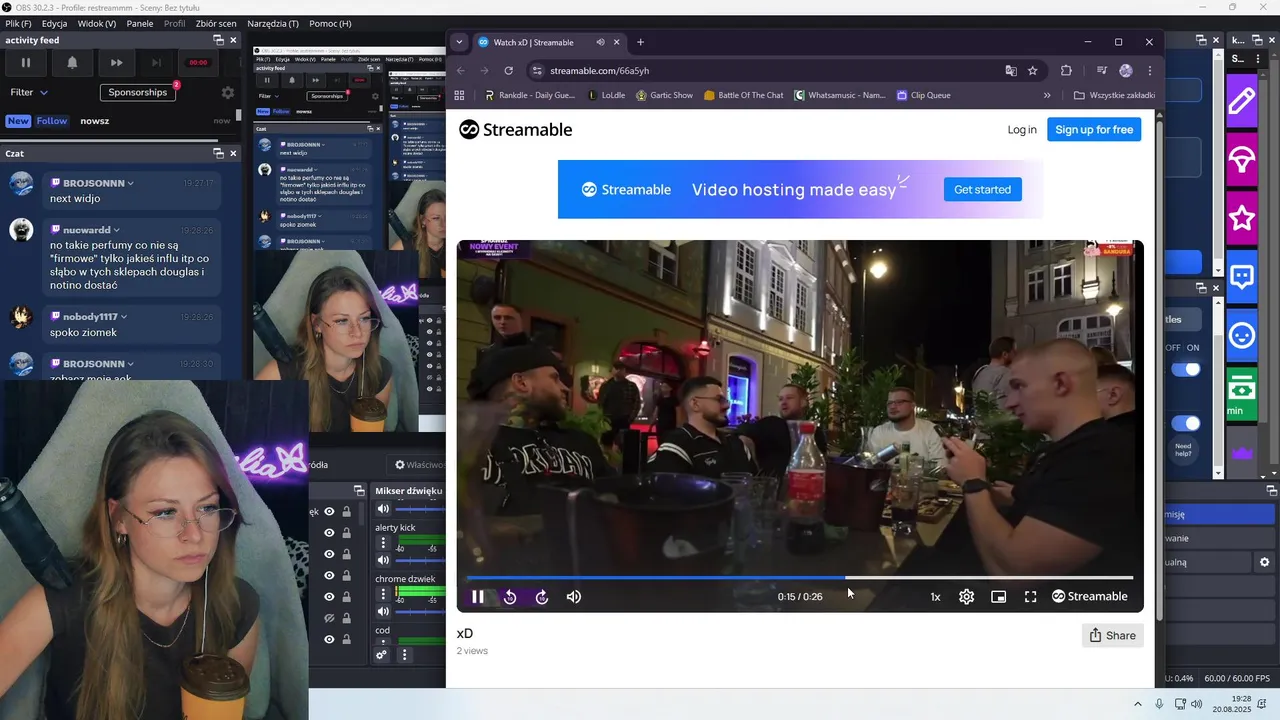Open chrome dzwiek channel three-dot menu
Viewport: 1280px width, 720px height.
pos(382,594)
